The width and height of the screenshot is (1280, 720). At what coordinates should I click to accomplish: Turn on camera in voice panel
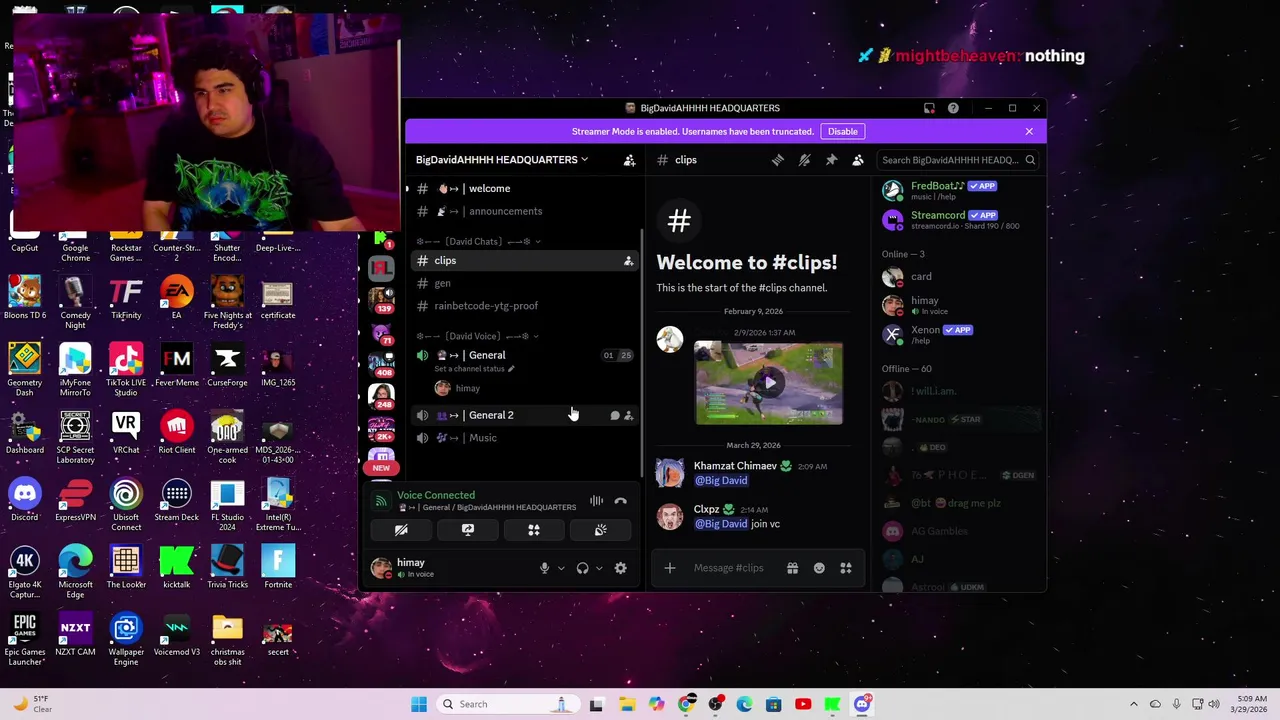401,530
